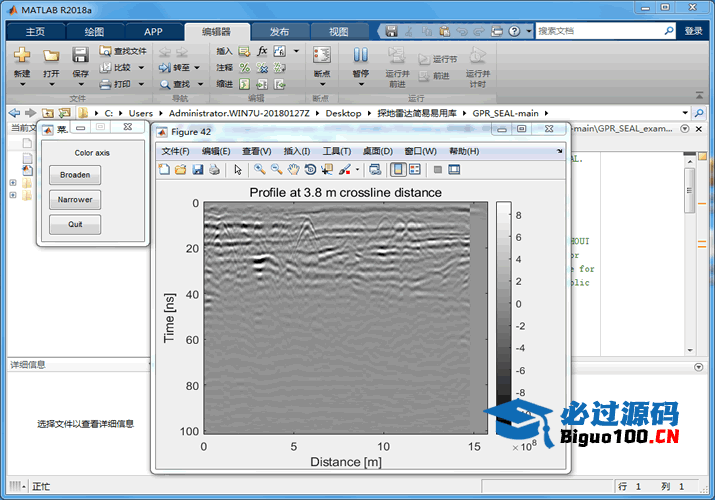This screenshot has width=715, height=500.
Task: Click the insert section icon in editor ribbon
Action: point(244,51)
